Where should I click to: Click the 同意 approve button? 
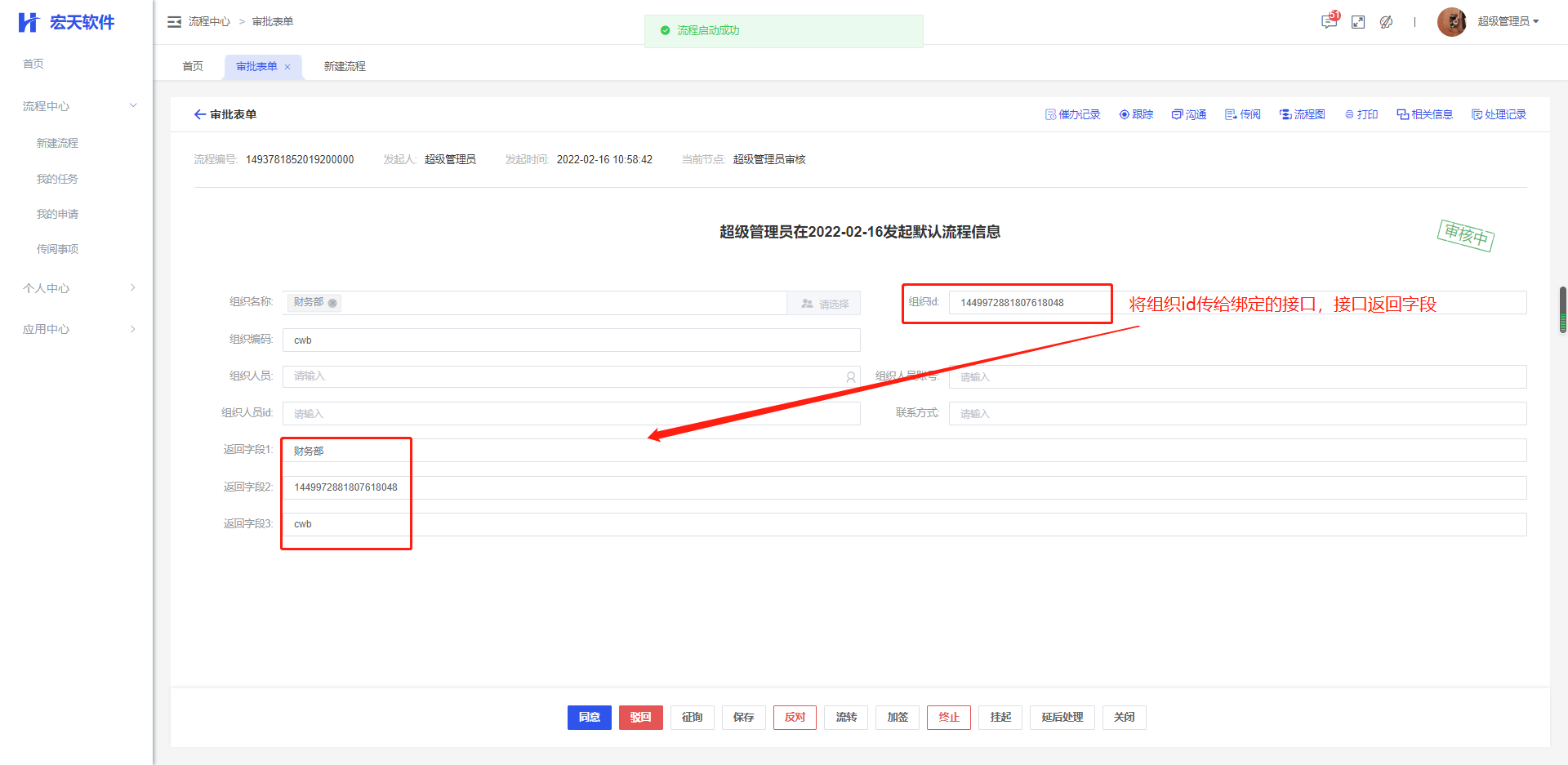(x=590, y=718)
